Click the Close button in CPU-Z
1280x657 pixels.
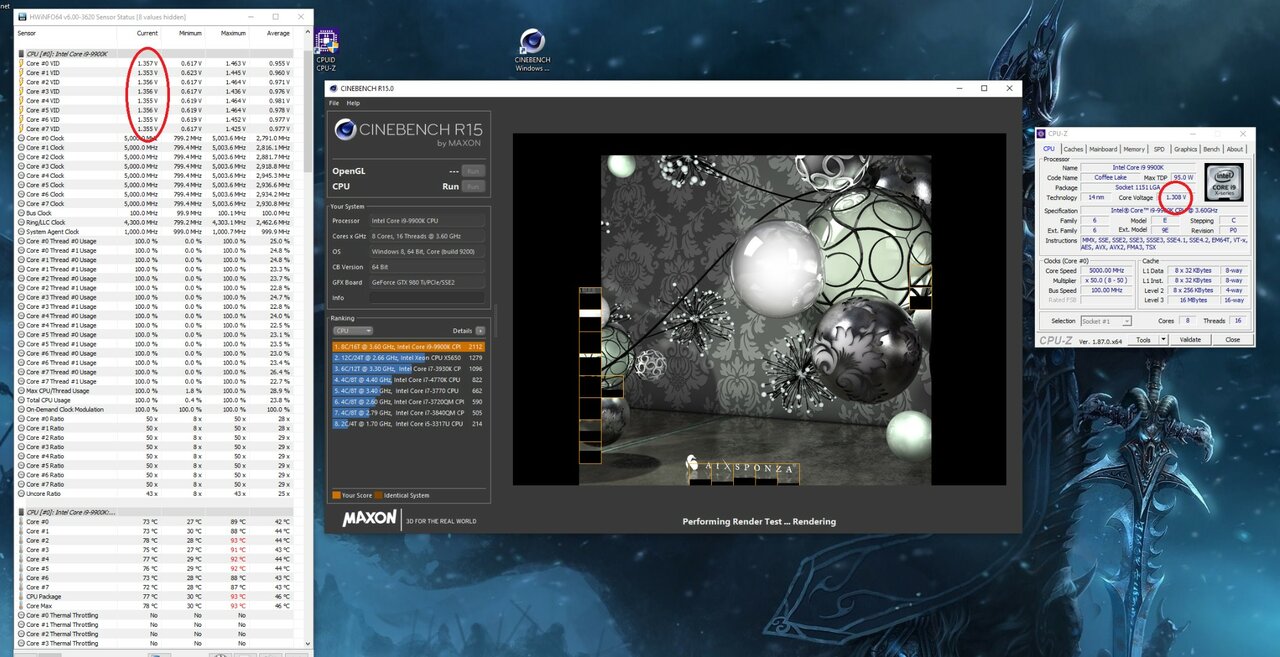click(x=1232, y=340)
